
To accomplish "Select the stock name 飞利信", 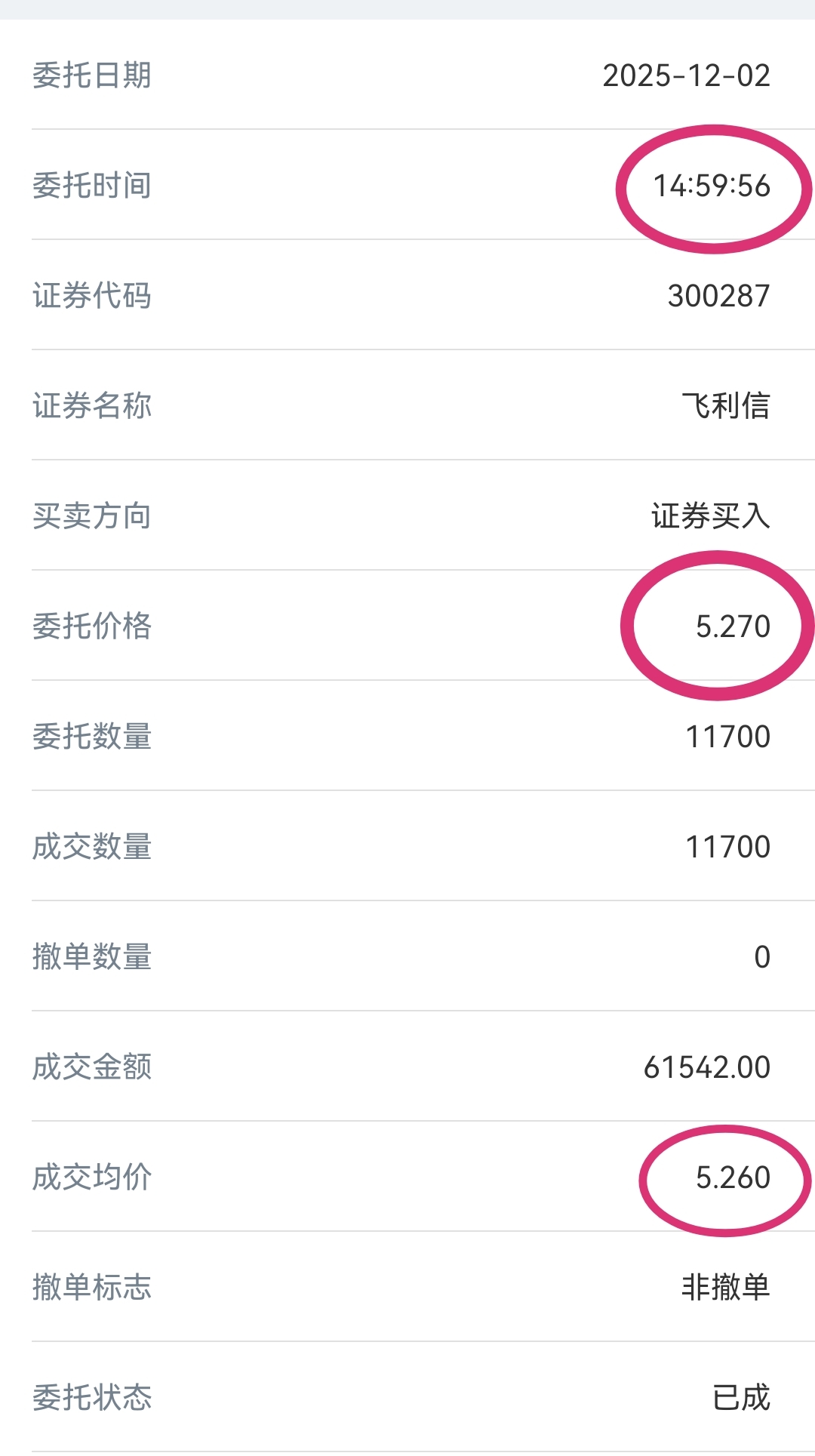I will pyautogui.click(x=725, y=406).
